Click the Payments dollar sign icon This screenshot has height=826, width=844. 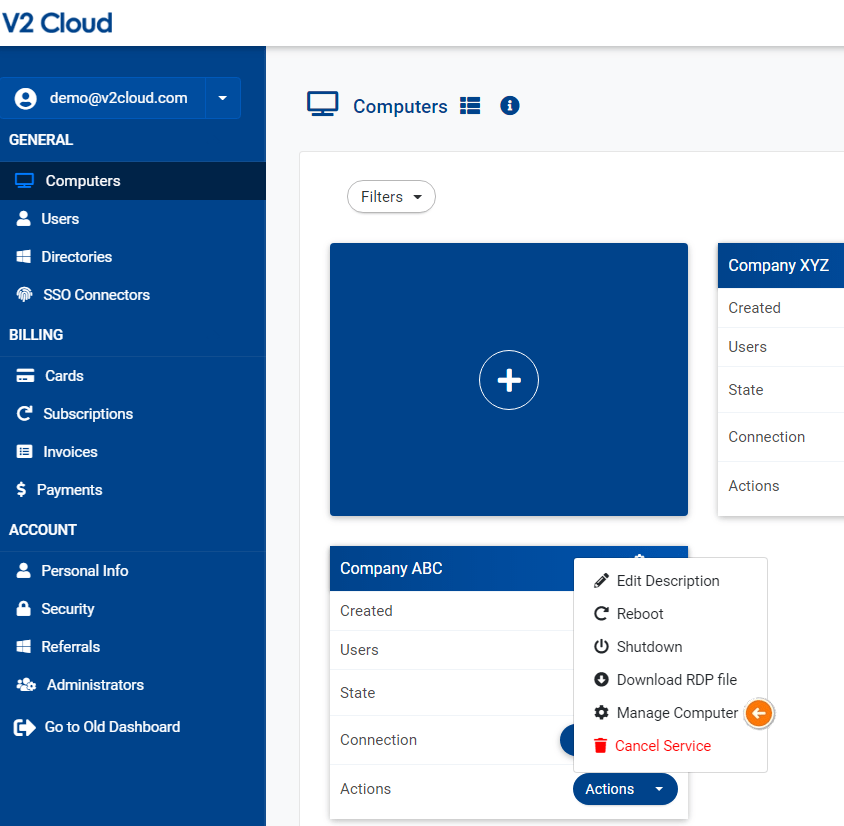(21, 489)
